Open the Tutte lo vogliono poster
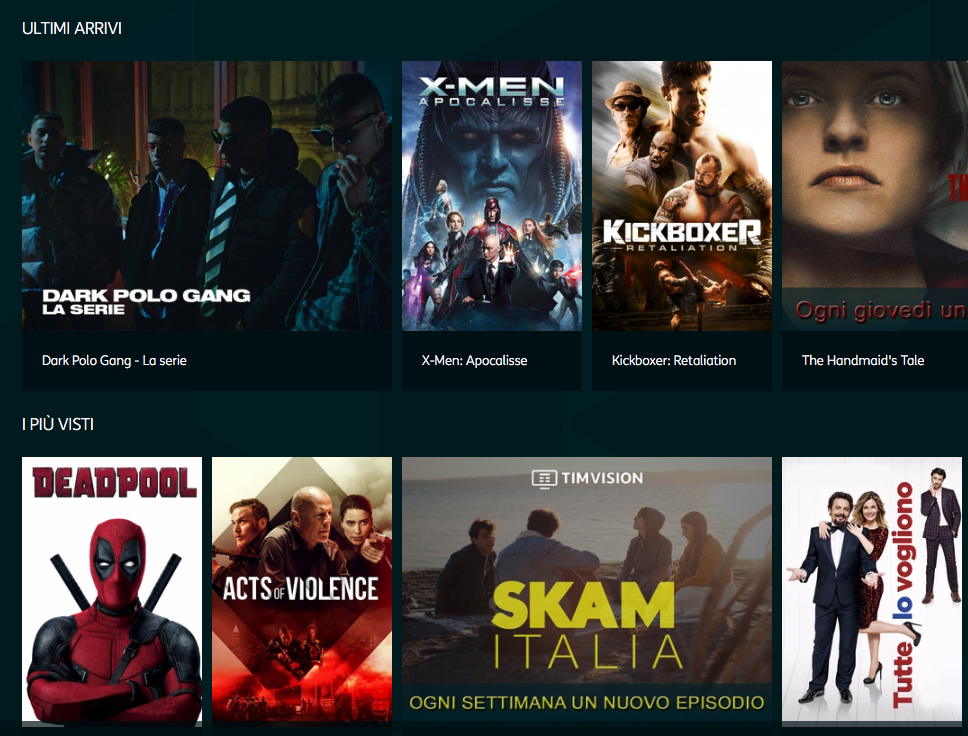 872,589
